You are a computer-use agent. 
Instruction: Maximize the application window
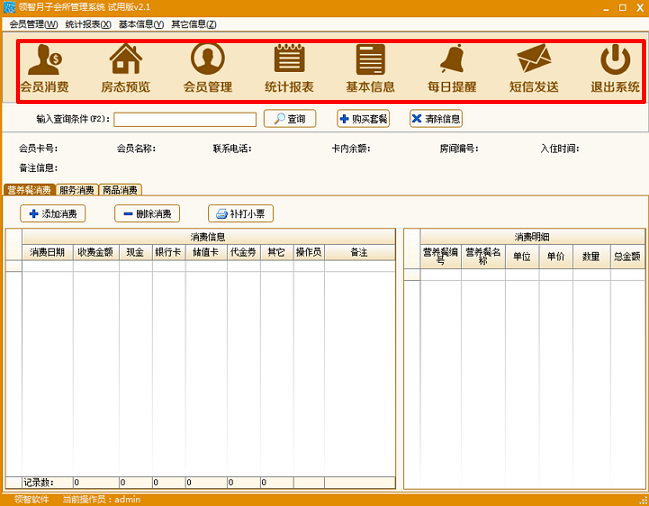[x=623, y=7]
